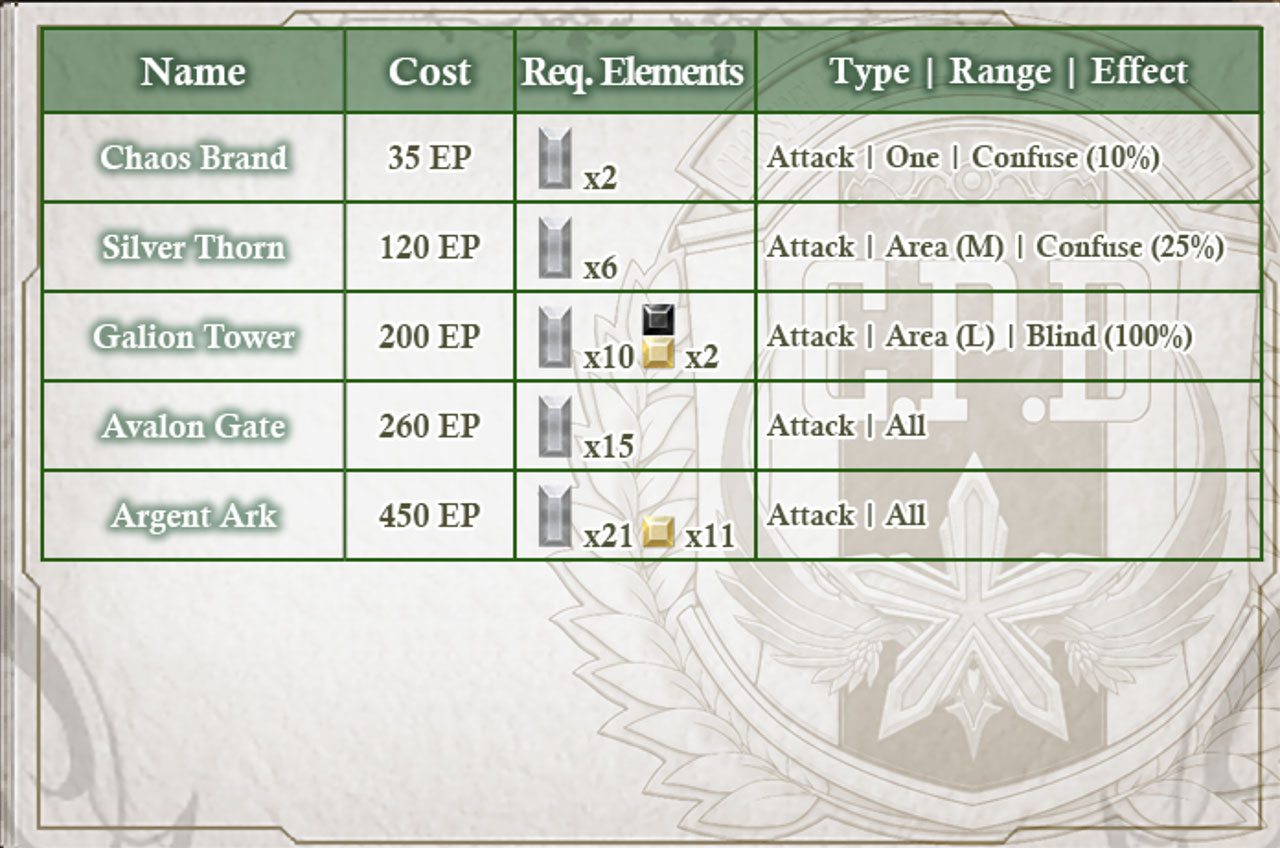The image size is (1280, 848).
Task: Click the Type | Range | Effect header
Action: point(1008,71)
